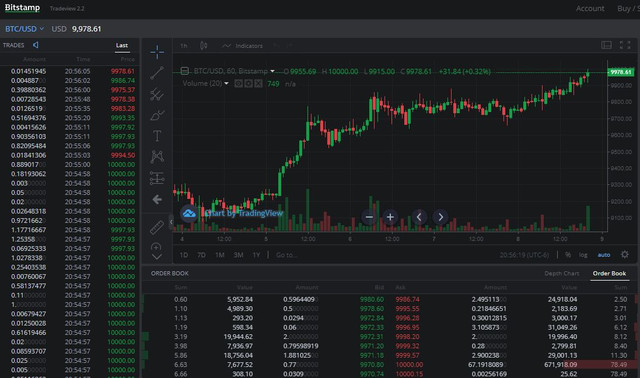Click Go to date field
The height and width of the screenshot is (378, 640).
(x=287, y=255)
